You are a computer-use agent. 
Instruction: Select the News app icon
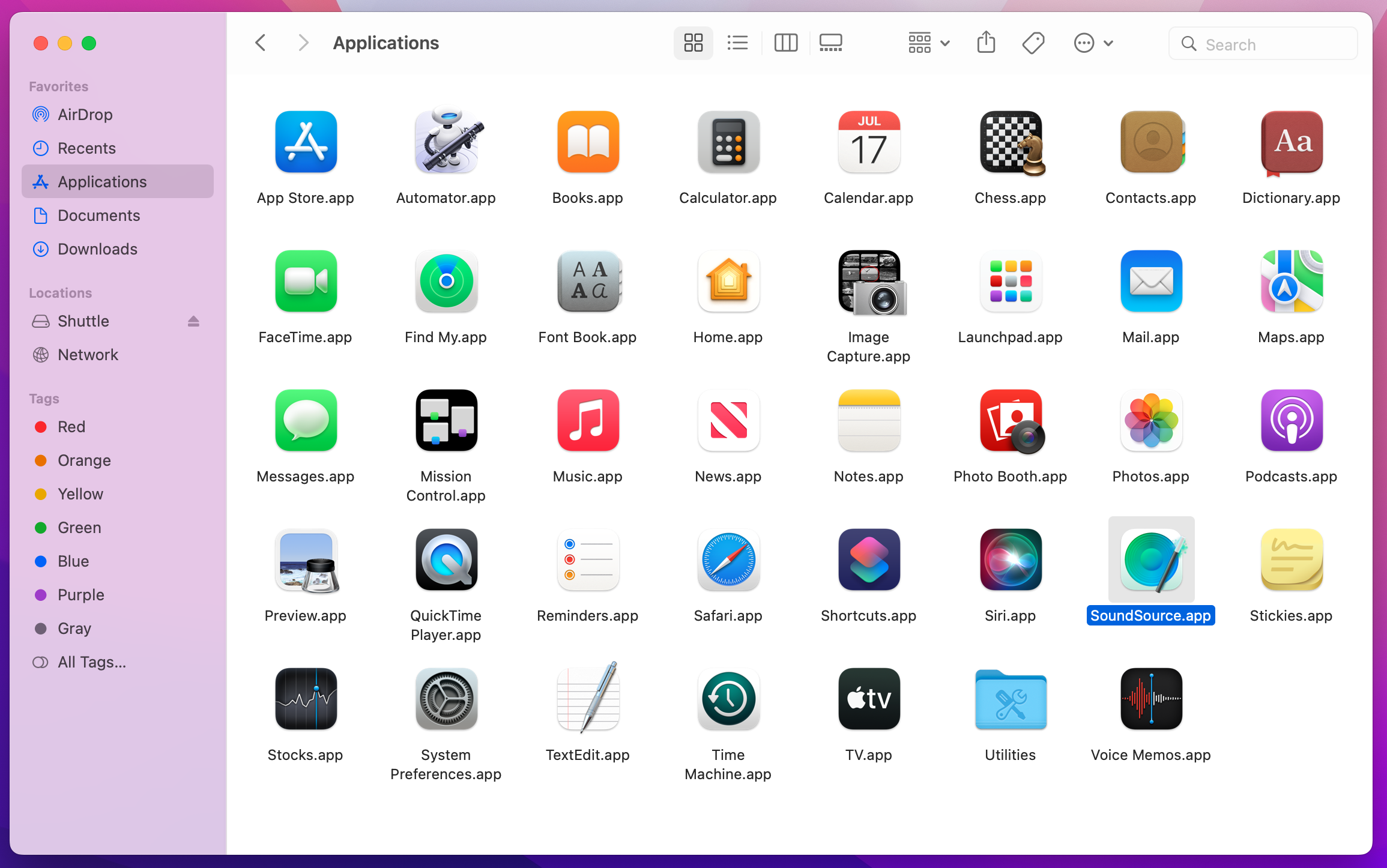(728, 420)
